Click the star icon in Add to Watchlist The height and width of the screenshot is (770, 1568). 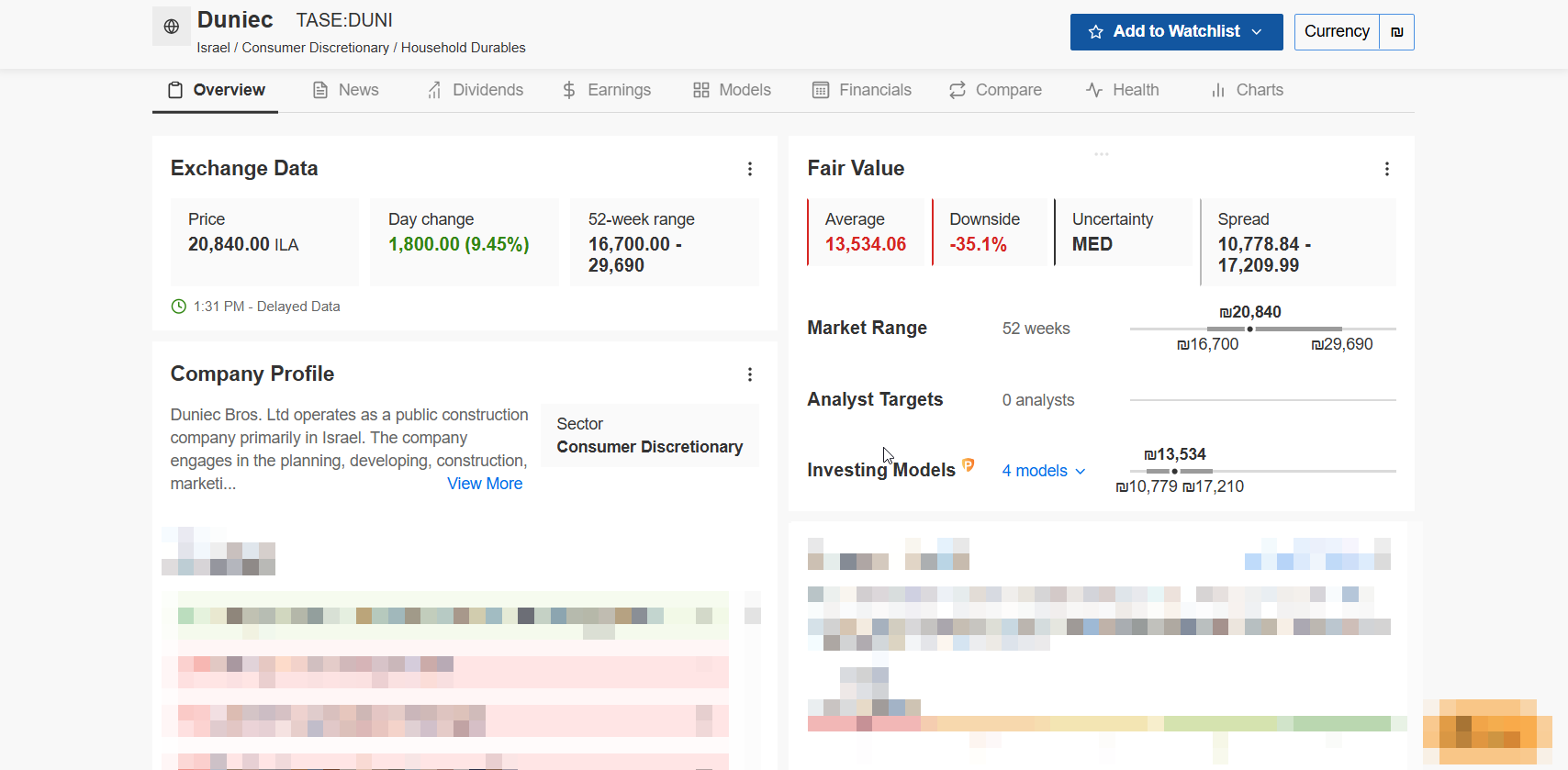[x=1095, y=32]
